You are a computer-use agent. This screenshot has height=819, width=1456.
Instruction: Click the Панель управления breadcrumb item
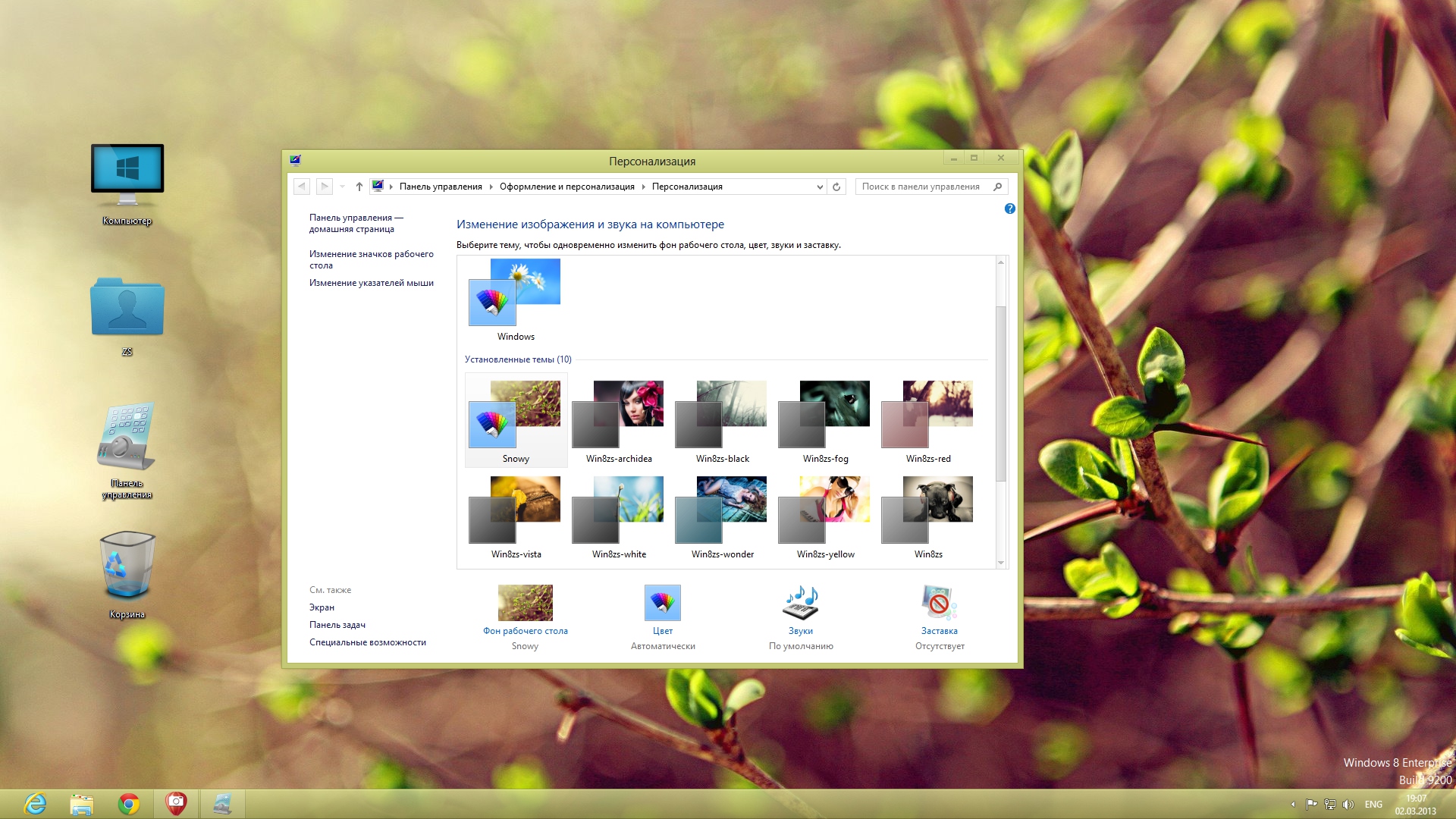point(441,187)
